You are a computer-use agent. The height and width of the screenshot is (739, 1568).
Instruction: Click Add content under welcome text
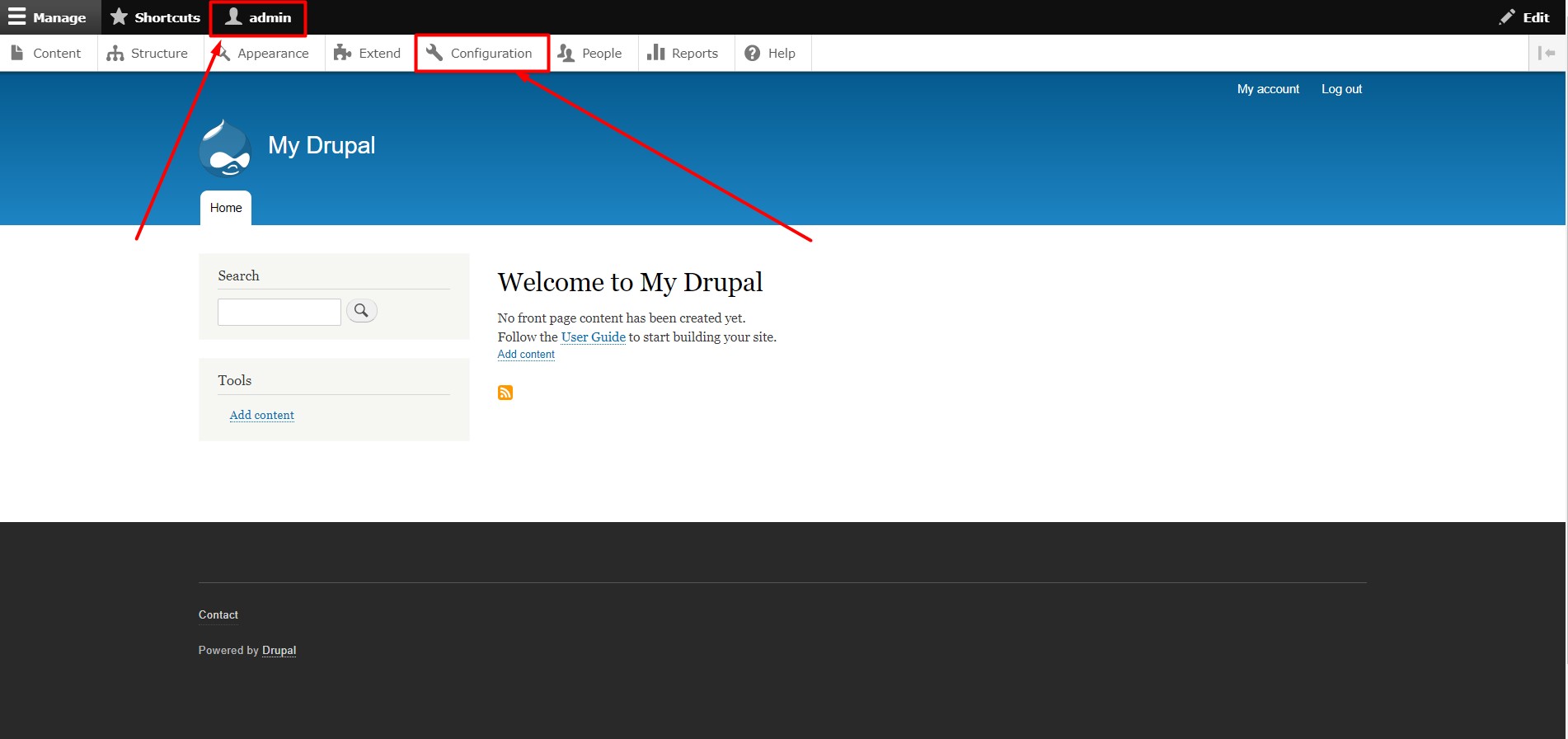coord(526,355)
